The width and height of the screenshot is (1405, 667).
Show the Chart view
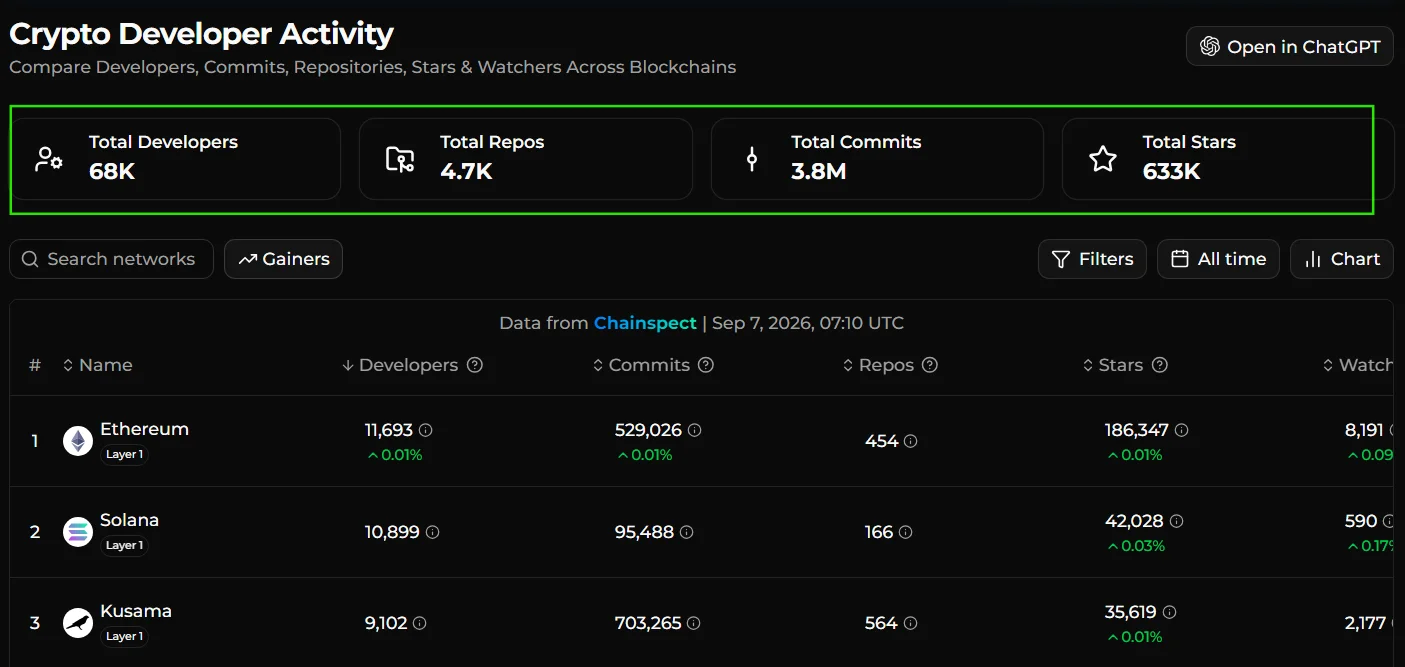pos(1341,259)
